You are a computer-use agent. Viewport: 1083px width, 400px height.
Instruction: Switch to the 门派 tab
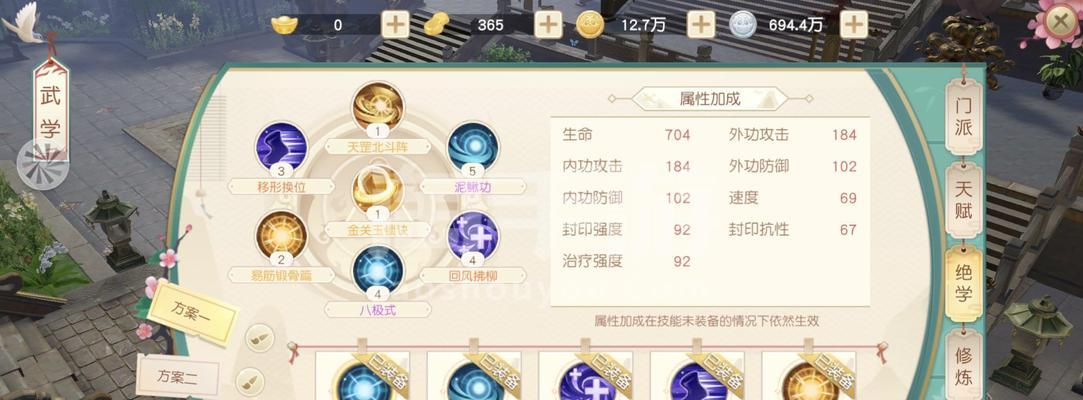point(963,116)
